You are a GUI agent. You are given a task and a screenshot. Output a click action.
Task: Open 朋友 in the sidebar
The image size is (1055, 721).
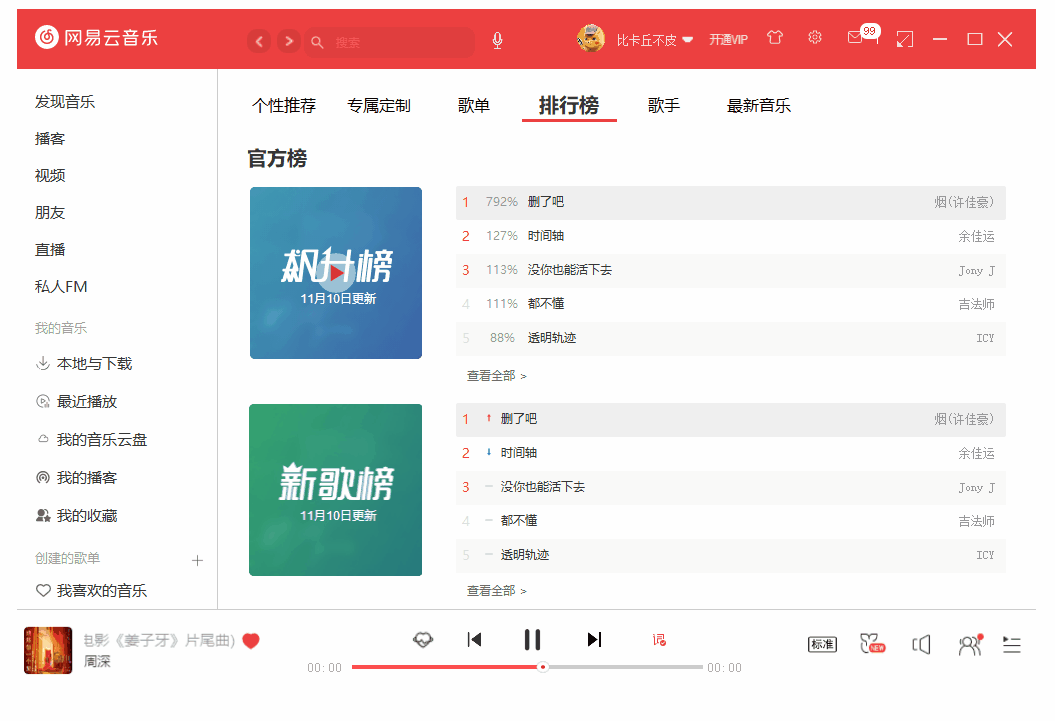pos(50,213)
